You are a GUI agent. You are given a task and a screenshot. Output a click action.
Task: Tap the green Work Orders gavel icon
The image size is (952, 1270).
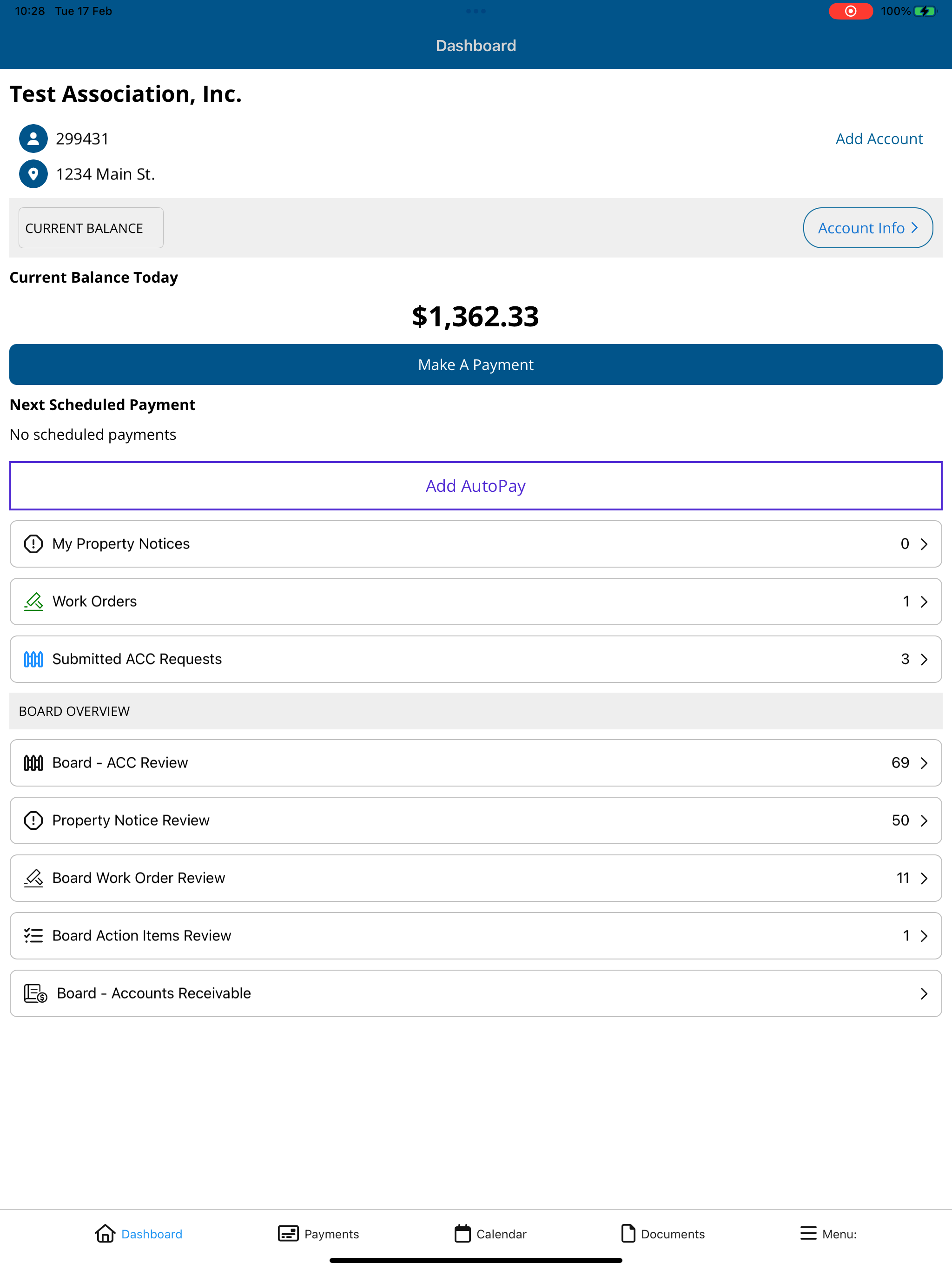33,601
